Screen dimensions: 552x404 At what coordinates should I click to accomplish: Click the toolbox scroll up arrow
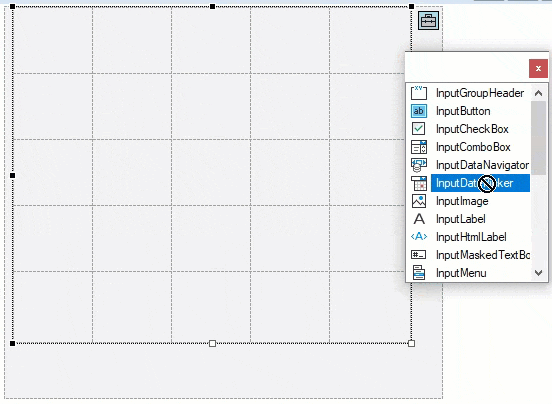click(538, 93)
